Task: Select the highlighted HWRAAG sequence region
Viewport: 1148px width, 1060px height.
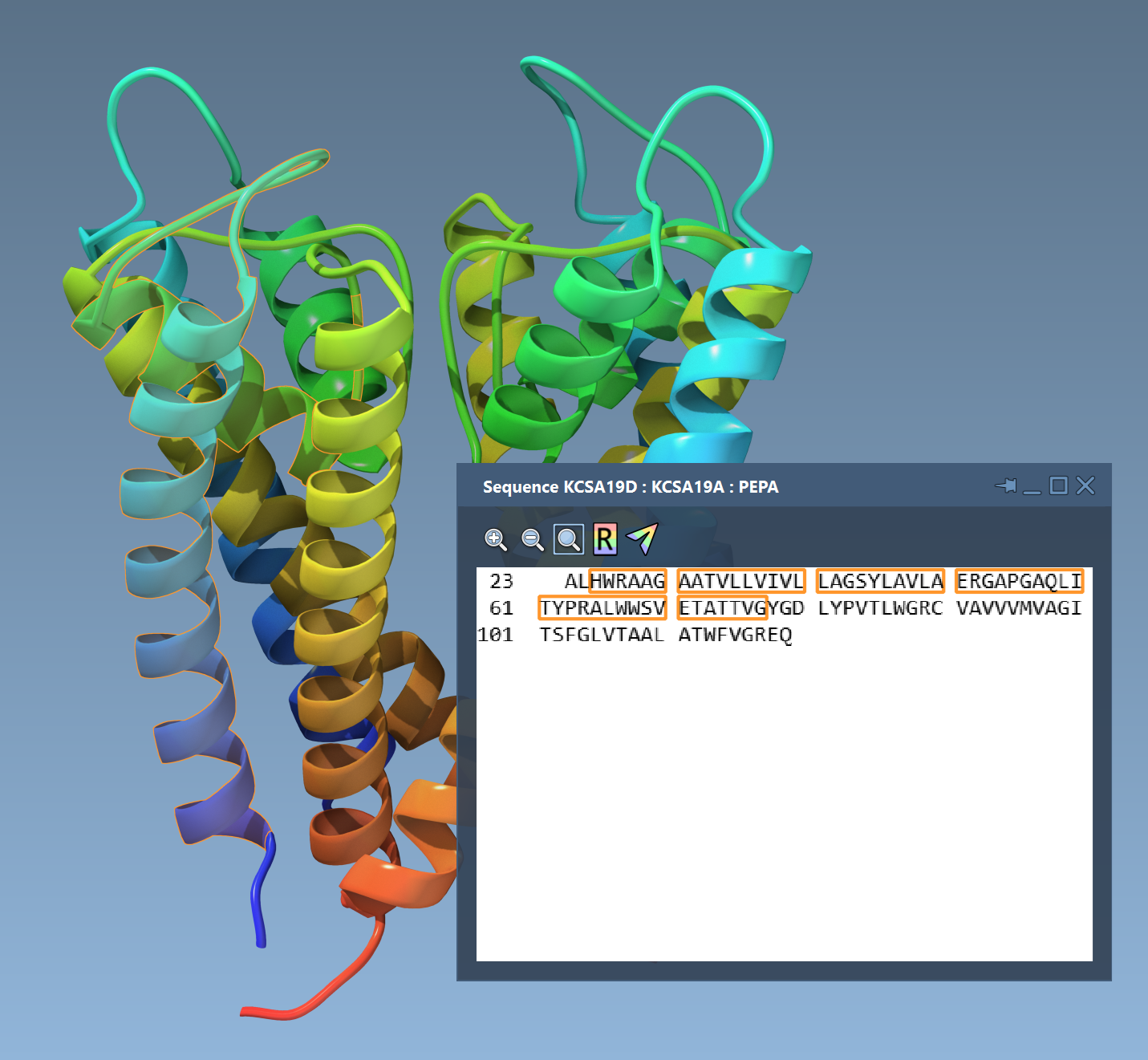Action: [627, 581]
